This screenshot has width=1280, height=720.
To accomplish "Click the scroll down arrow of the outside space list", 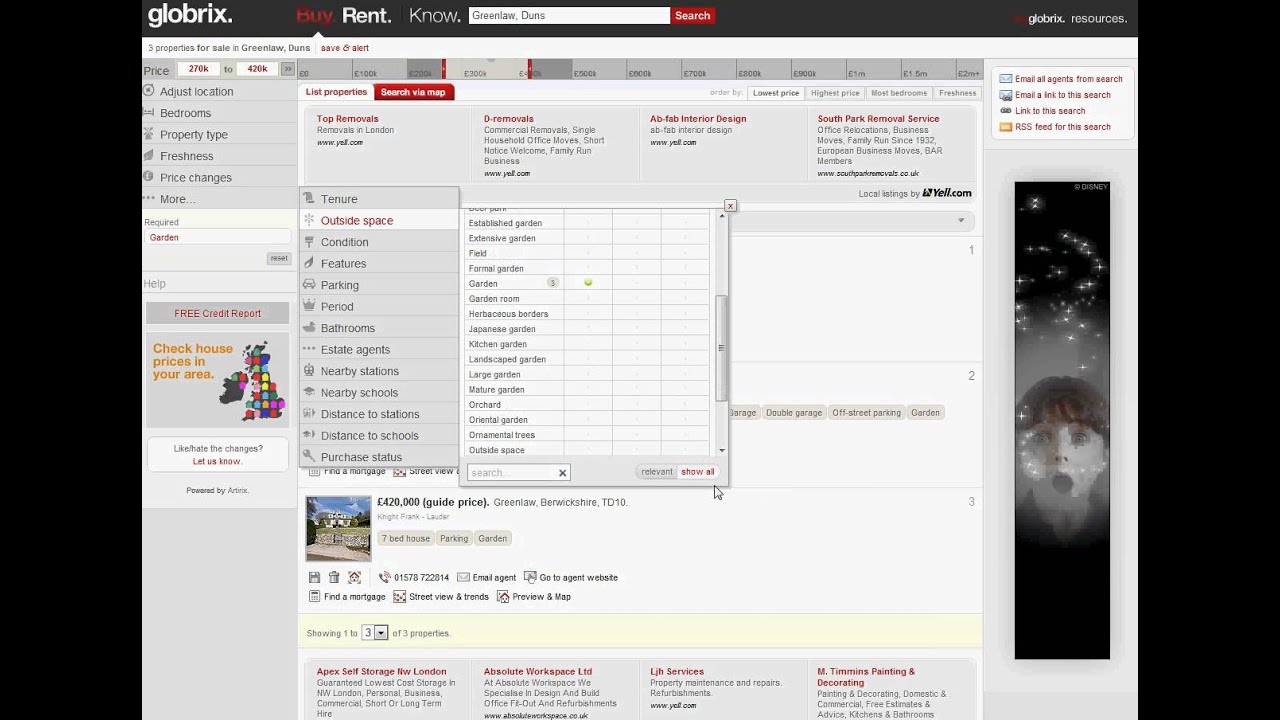I will pos(721,451).
